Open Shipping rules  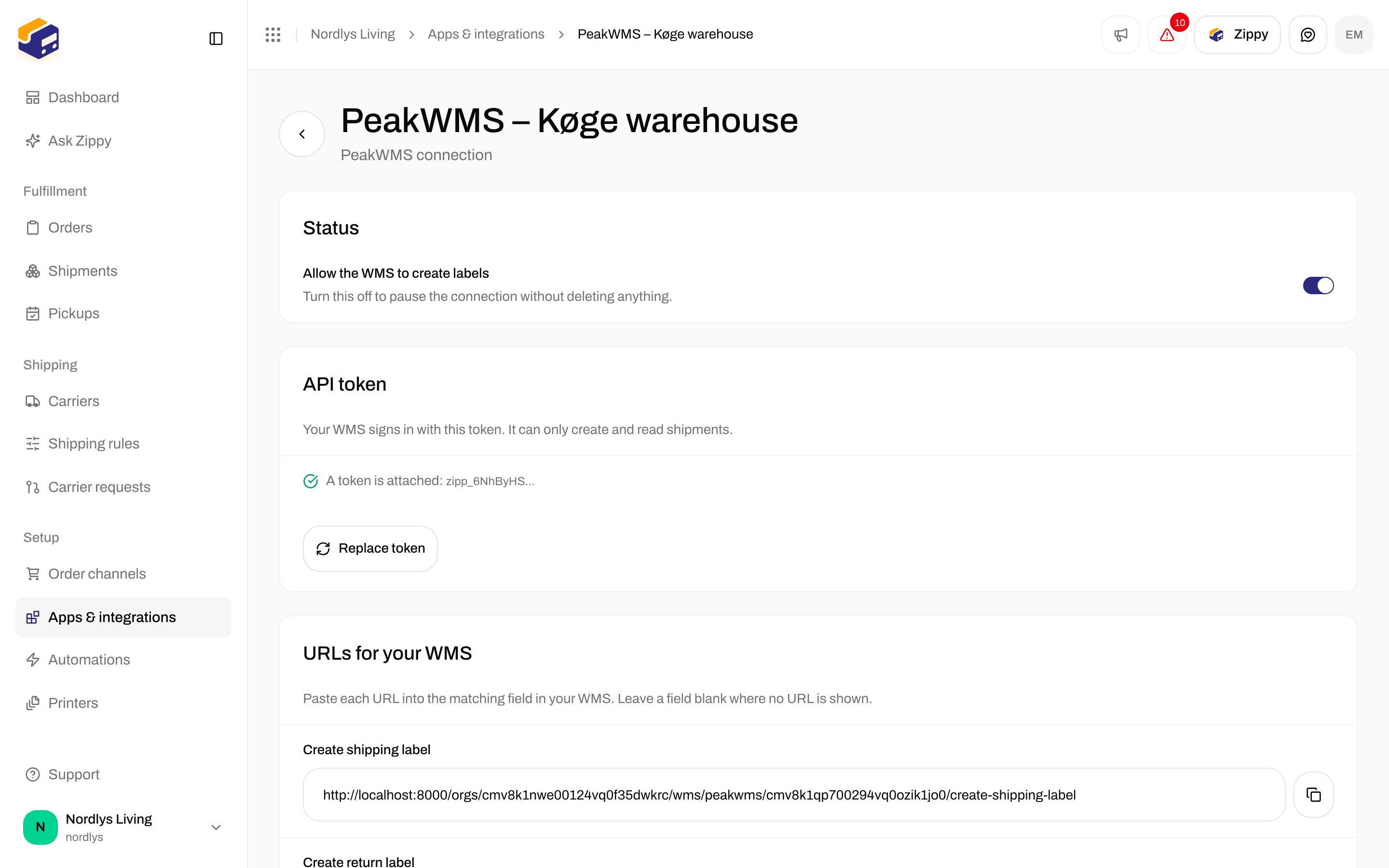(123, 444)
